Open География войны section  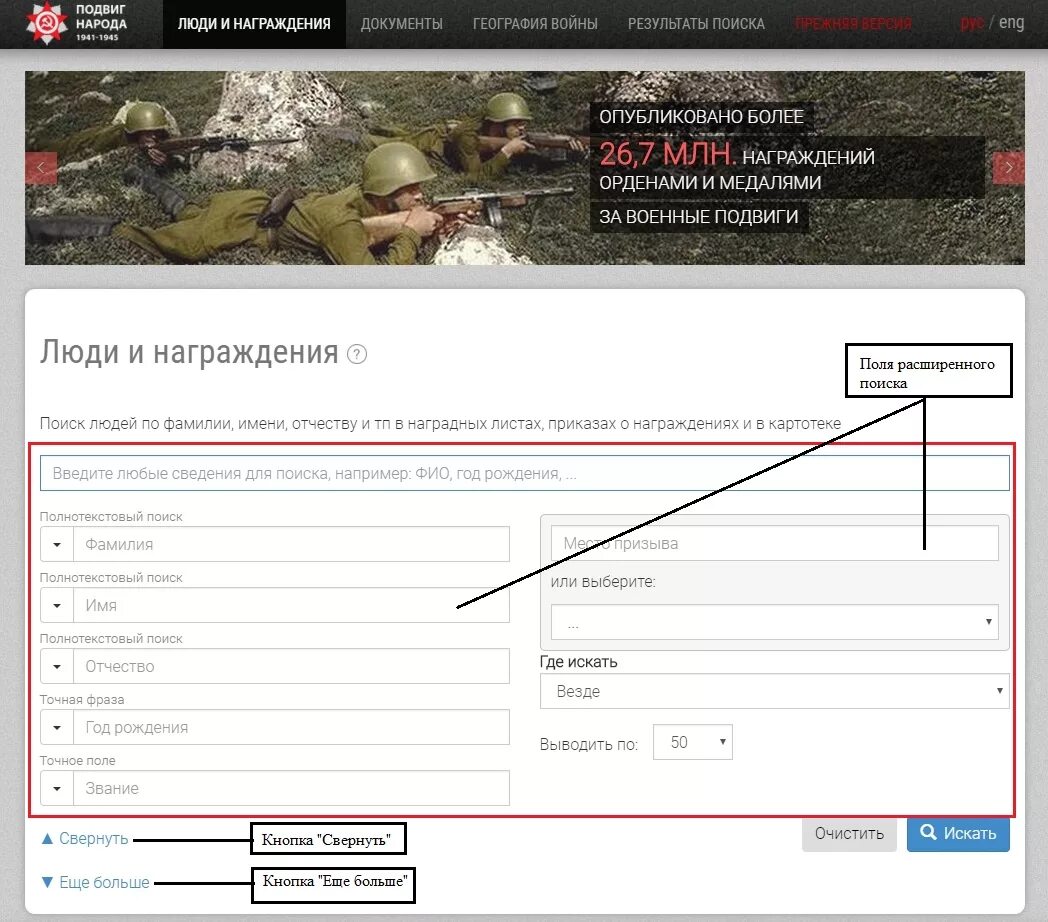(x=535, y=24)
